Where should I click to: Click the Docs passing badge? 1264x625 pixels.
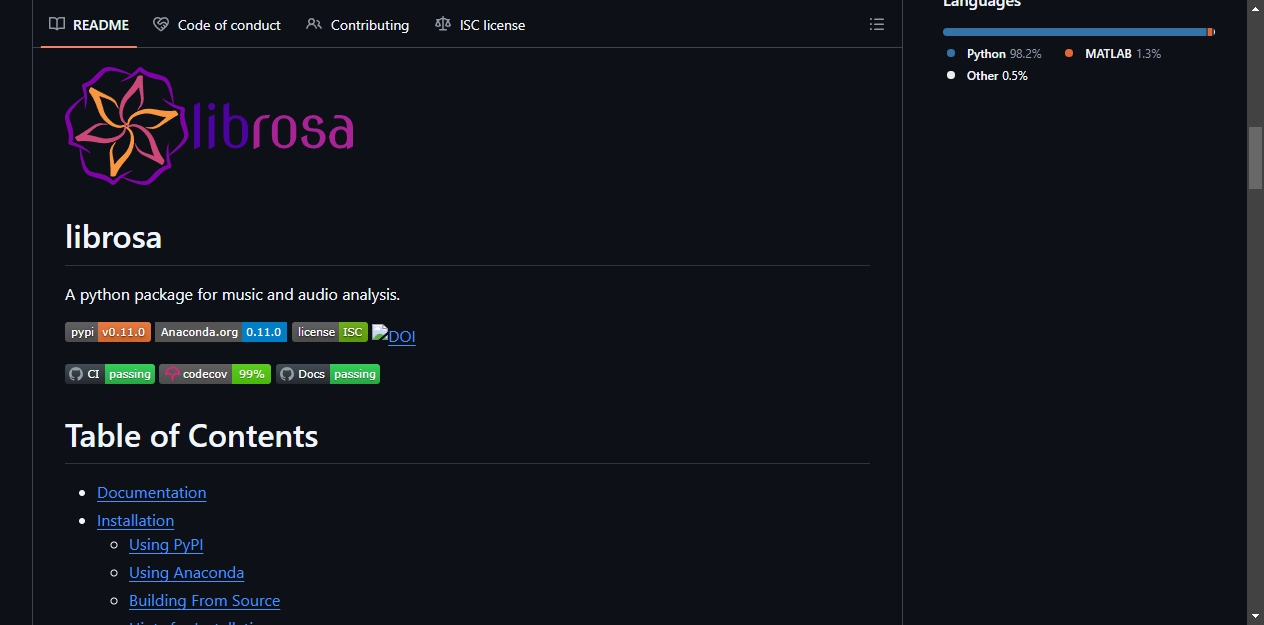(328, 374)
